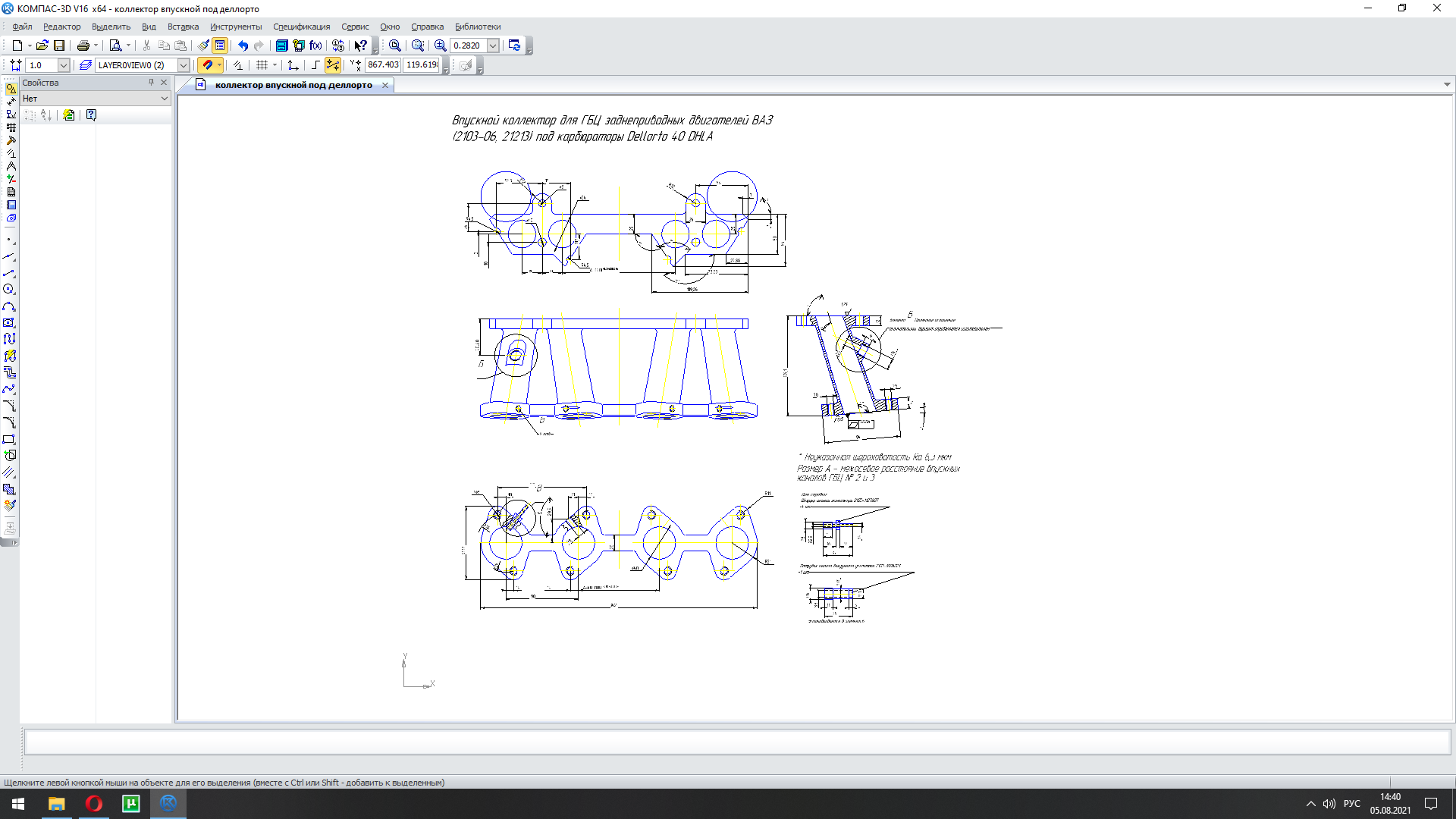Switch to the Editing hammer toolbar icon

coord(11,140)
